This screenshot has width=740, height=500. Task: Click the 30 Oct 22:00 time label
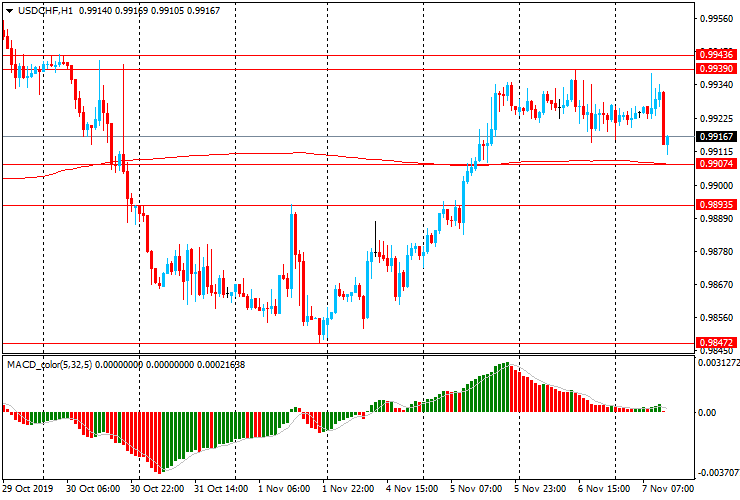(x=156, y=490)
